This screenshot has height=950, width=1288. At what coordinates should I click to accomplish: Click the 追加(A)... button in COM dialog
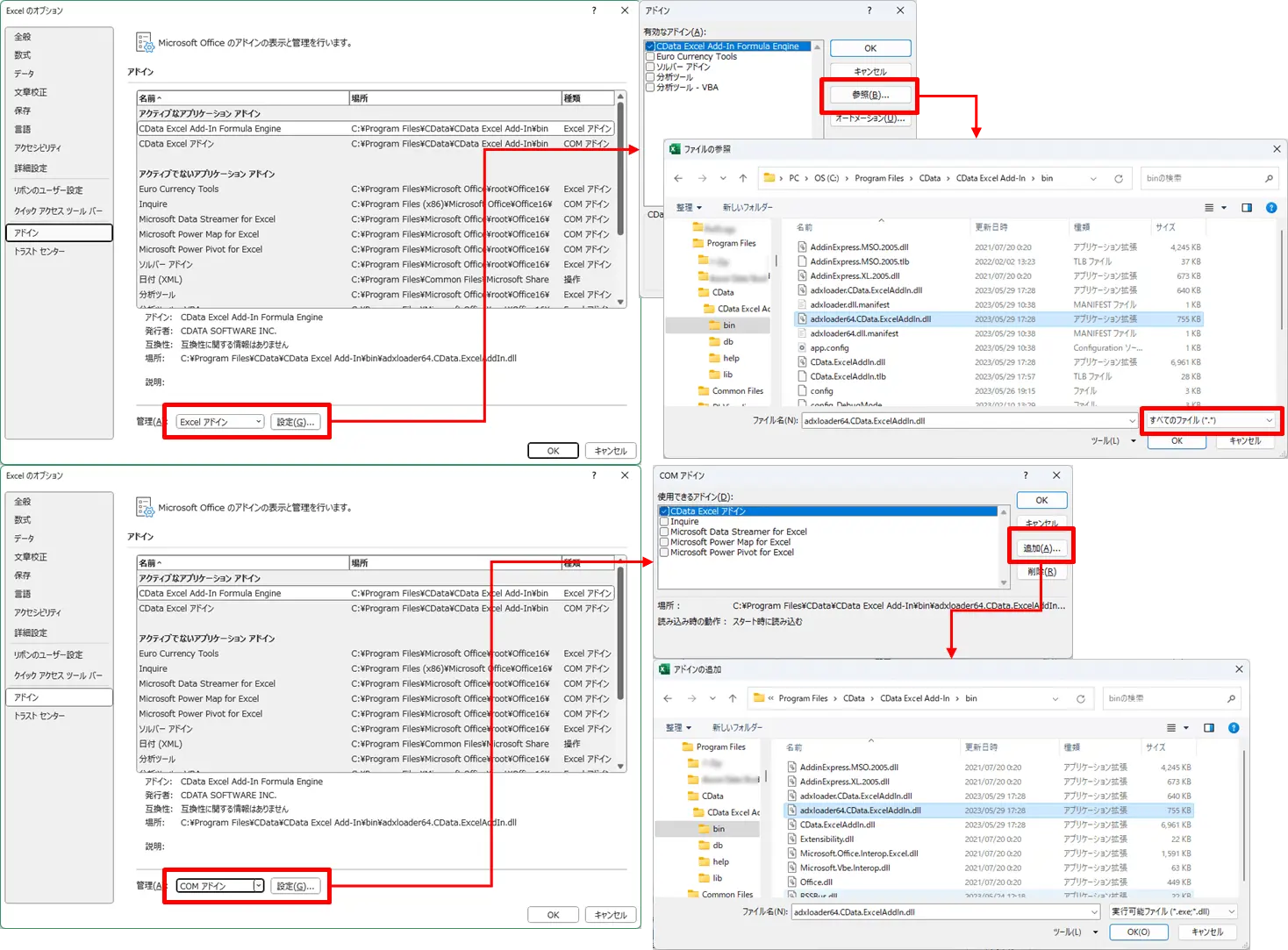[1041, 548]
